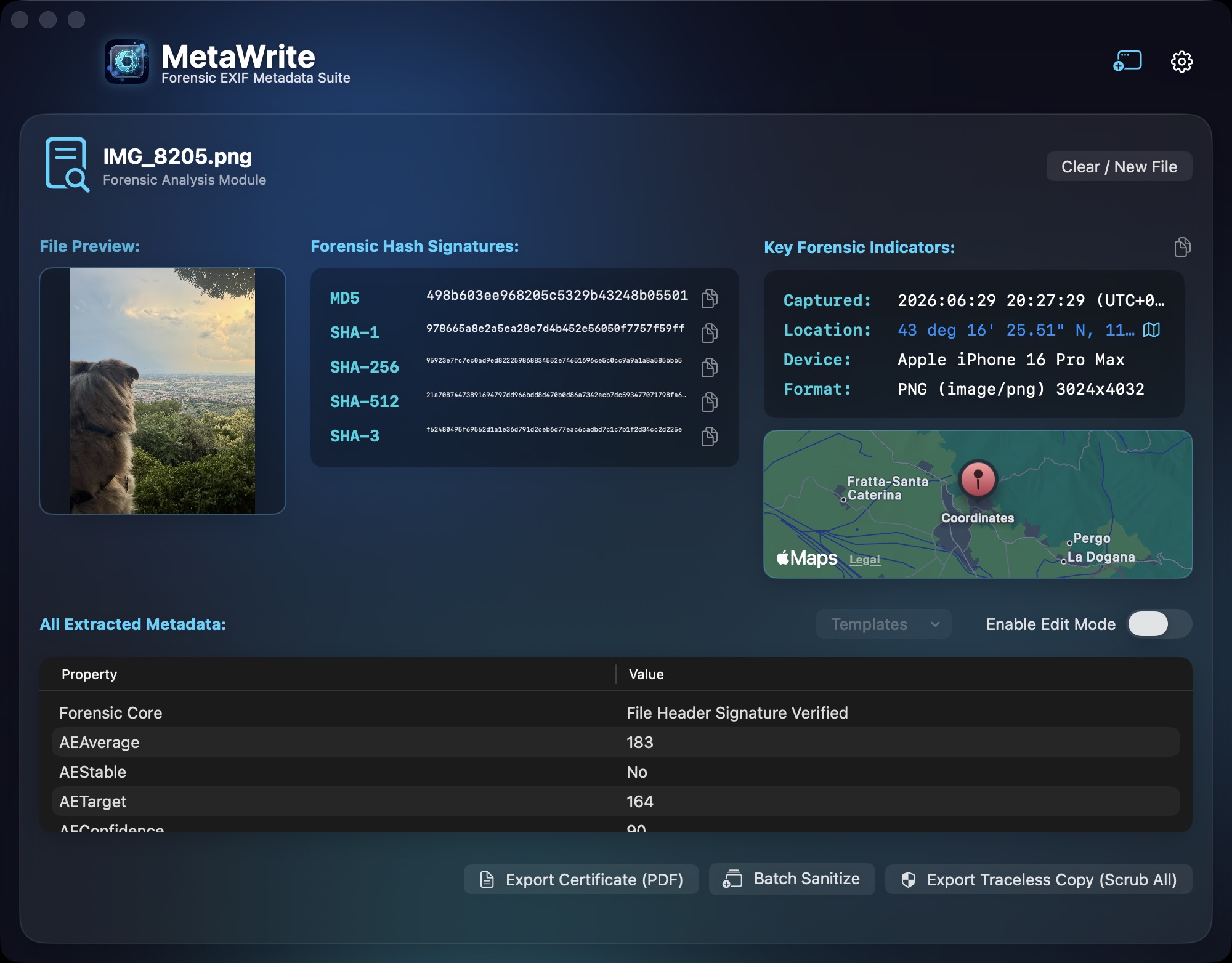Click the SHA-1 hash string text

pyautogui.click(x=555, y=328)
